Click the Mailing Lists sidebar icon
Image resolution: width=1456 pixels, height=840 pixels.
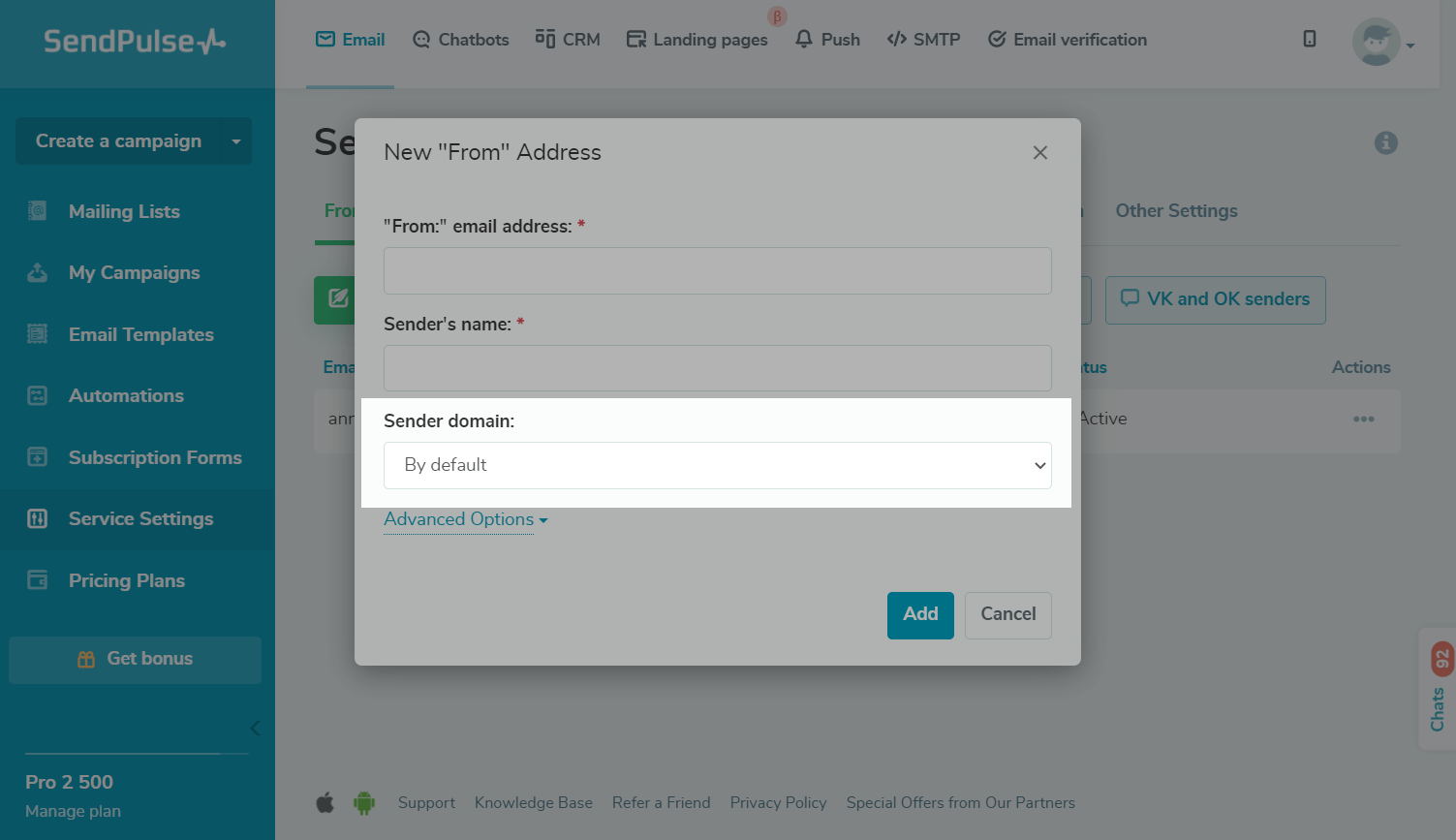pos(37,211)
